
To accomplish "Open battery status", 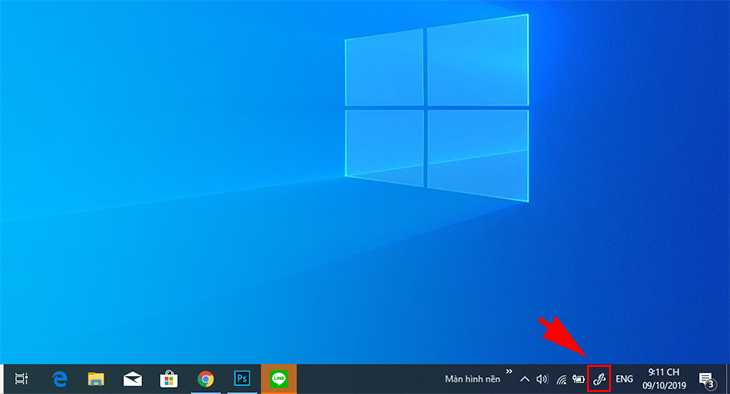I will 578,379.
